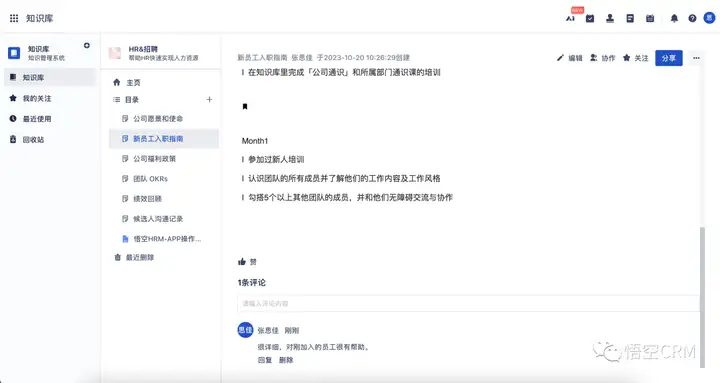The width and height of the screenshot is (720, 383).
Task: Click the bookmark marker in document
Action: [x=245, y=107]
